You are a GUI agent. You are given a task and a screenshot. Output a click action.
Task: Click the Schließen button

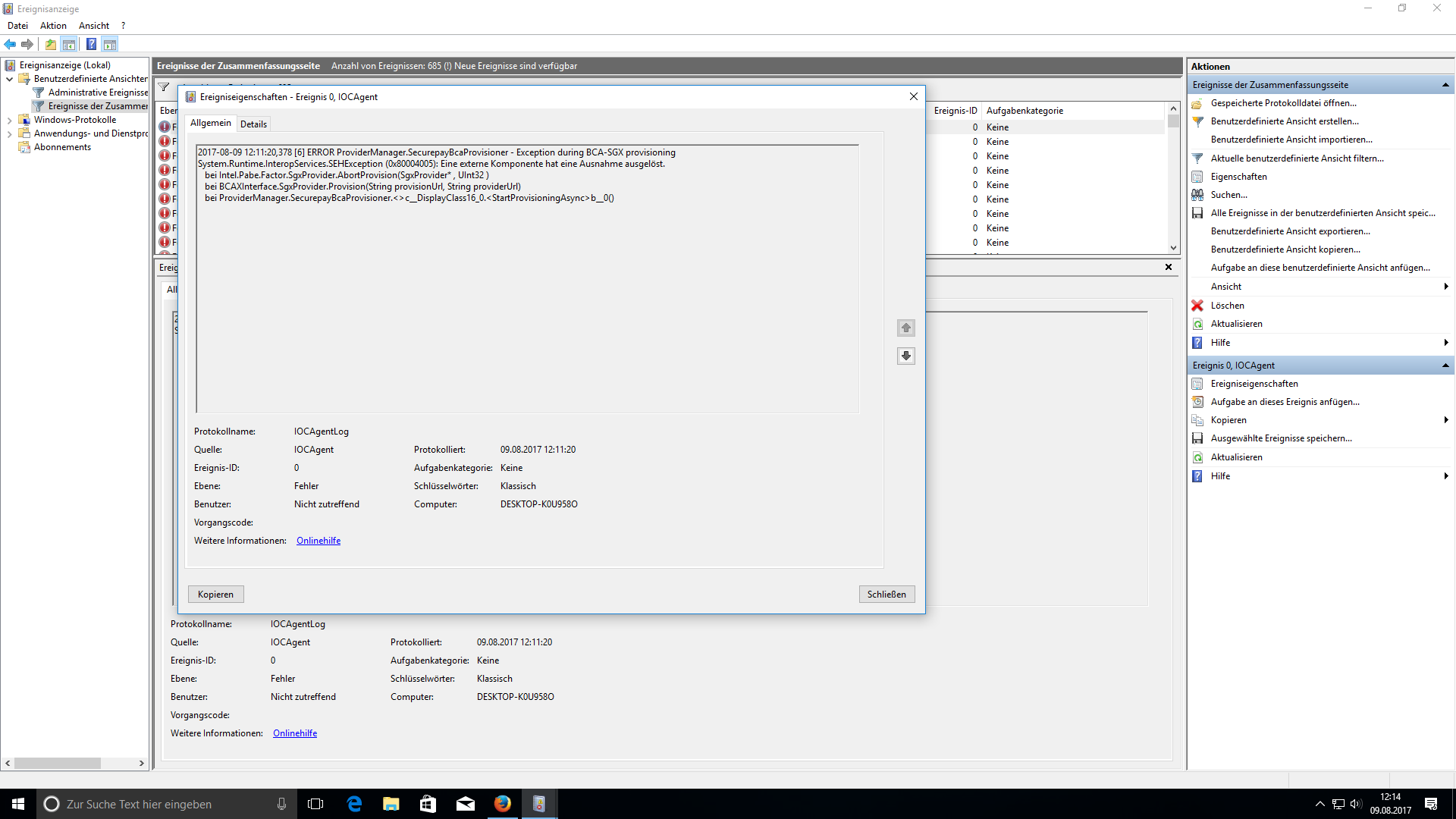coord(886,595)
